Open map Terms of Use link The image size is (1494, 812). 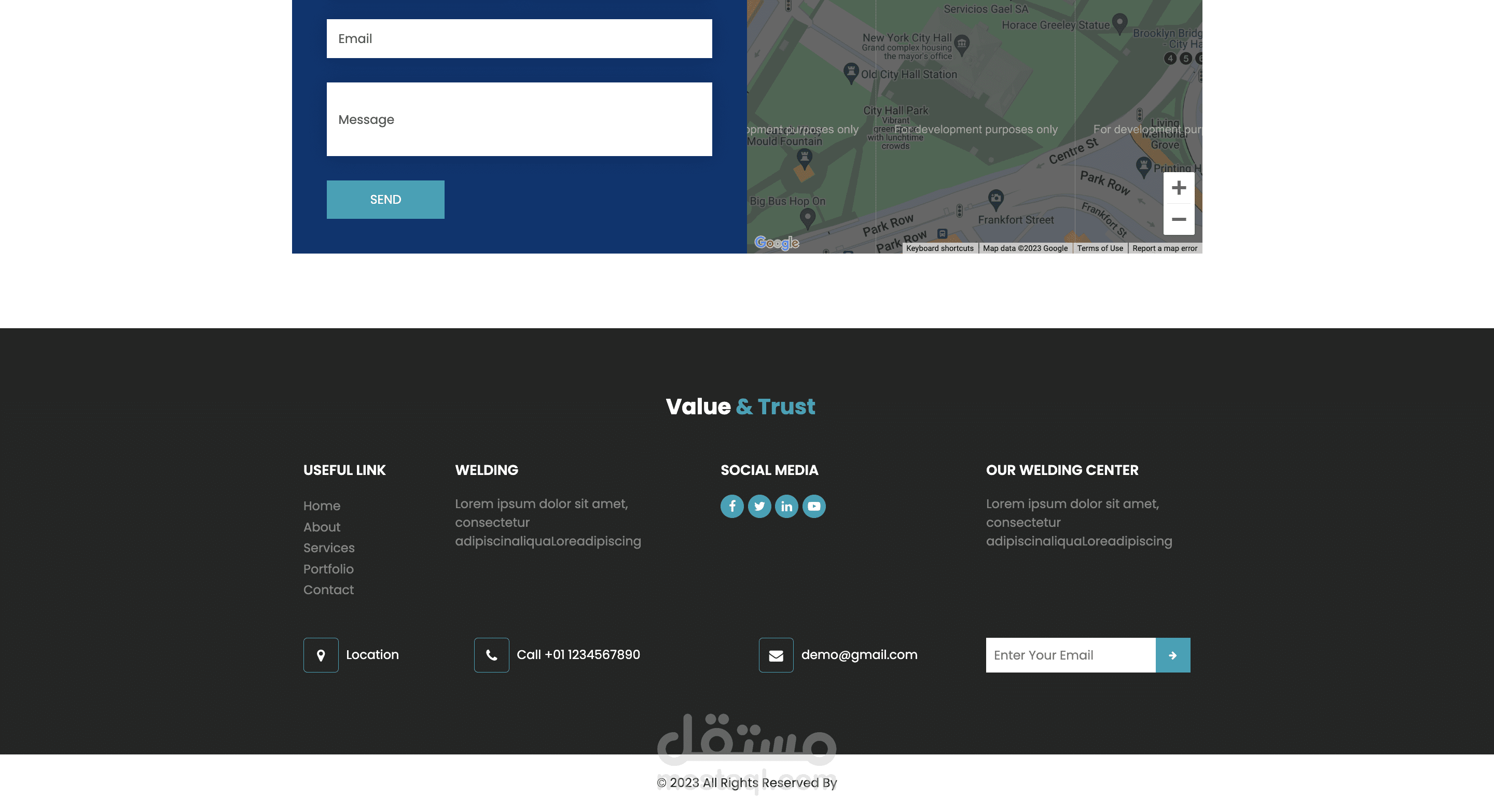[1100, 248]
